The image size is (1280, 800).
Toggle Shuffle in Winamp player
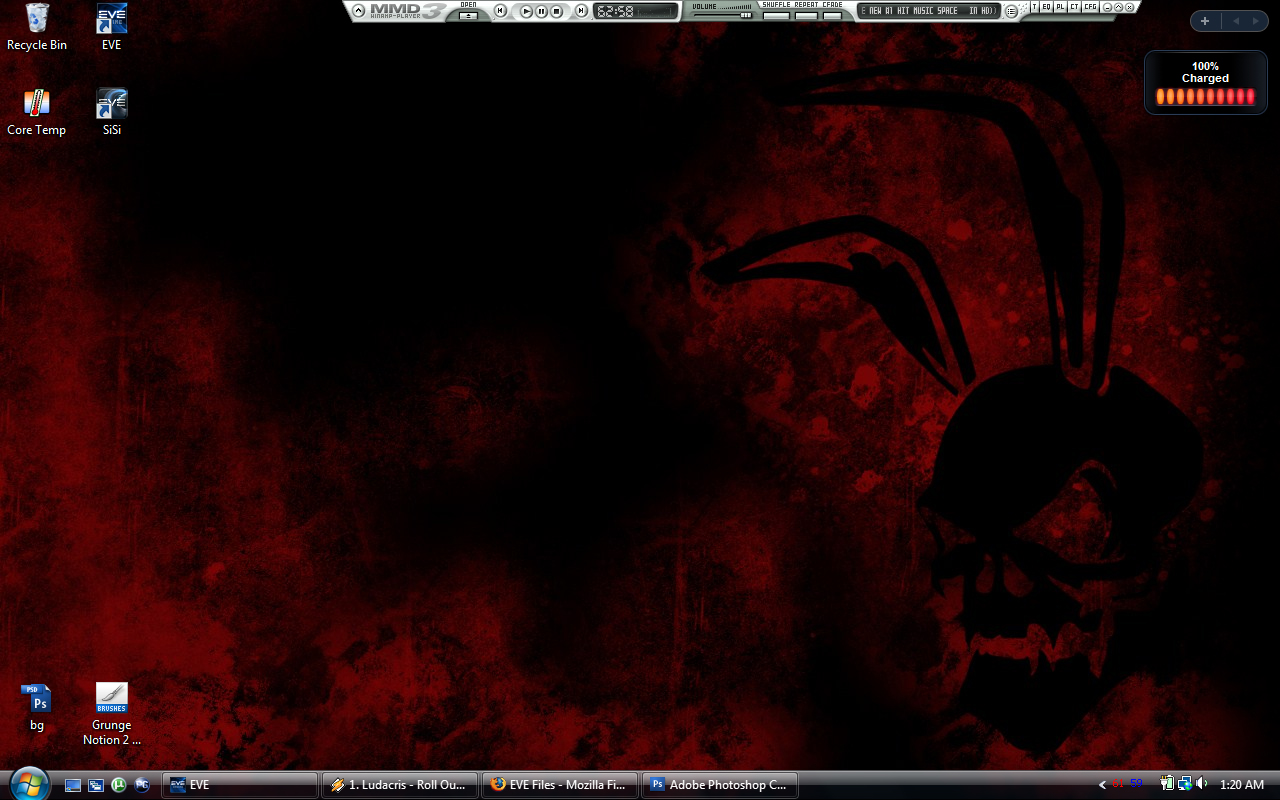776,15
